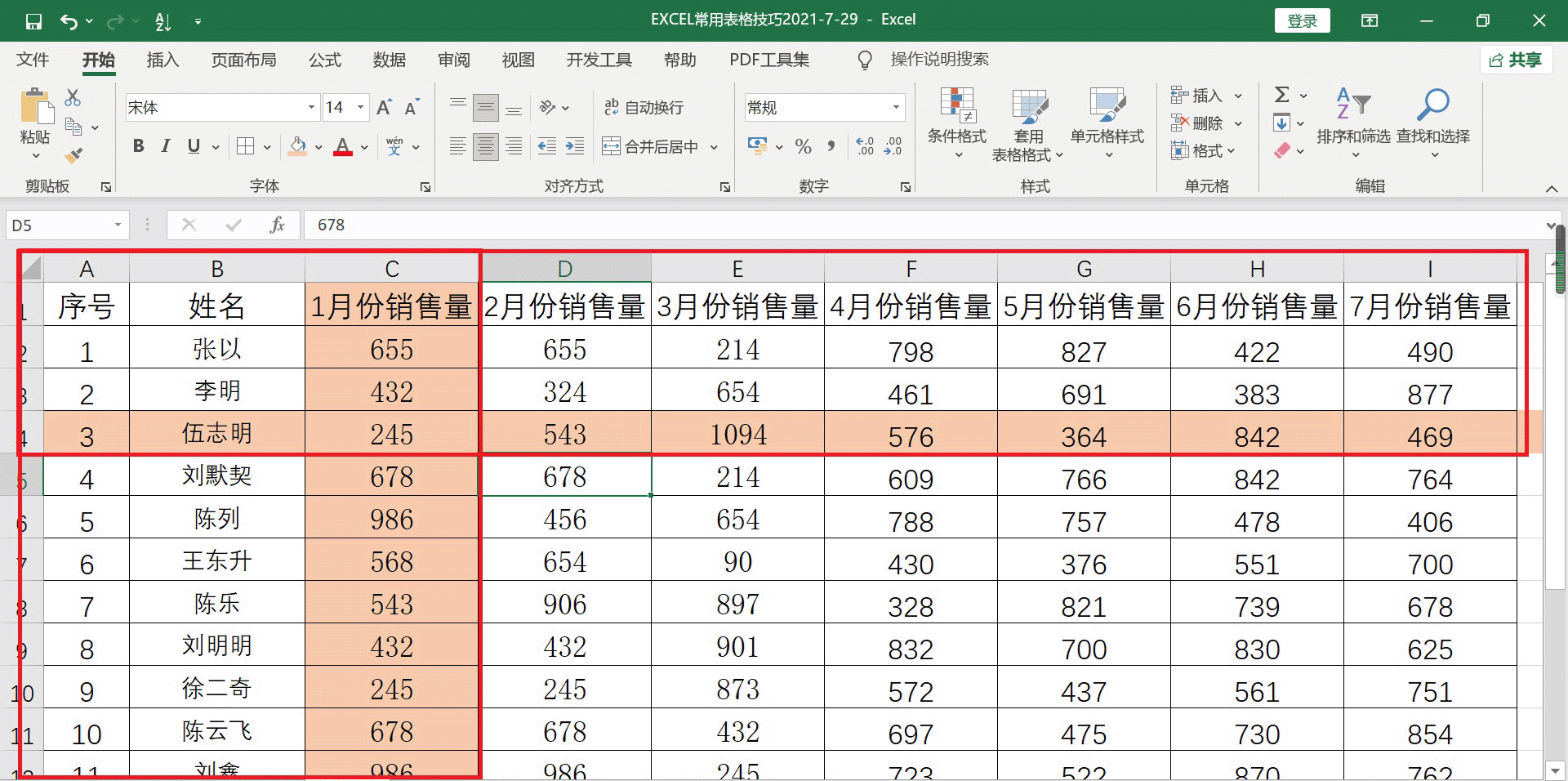Toggle top align for cells

[x=458, y=107]
